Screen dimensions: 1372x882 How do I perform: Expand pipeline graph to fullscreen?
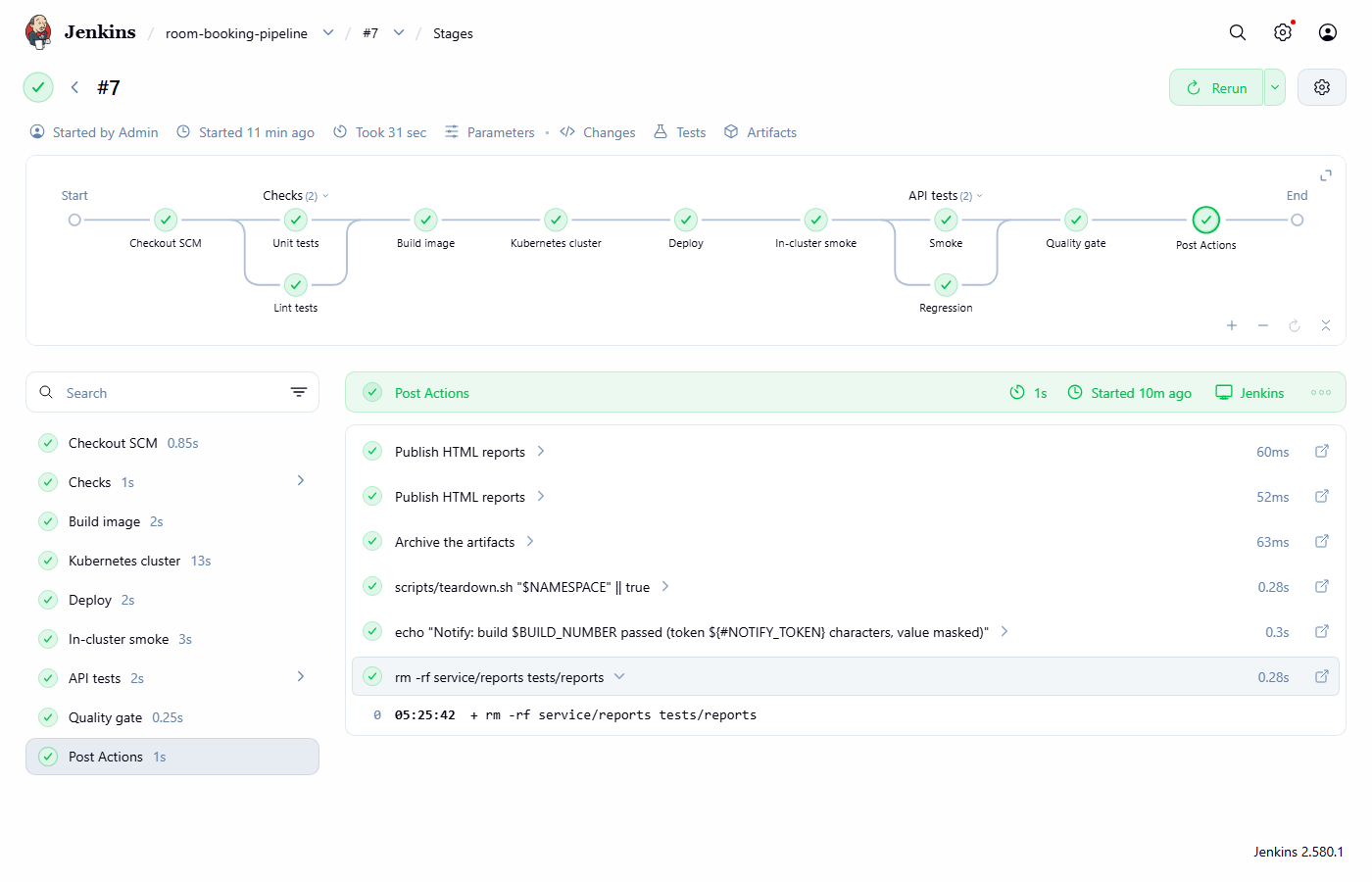coord(1326,175)
